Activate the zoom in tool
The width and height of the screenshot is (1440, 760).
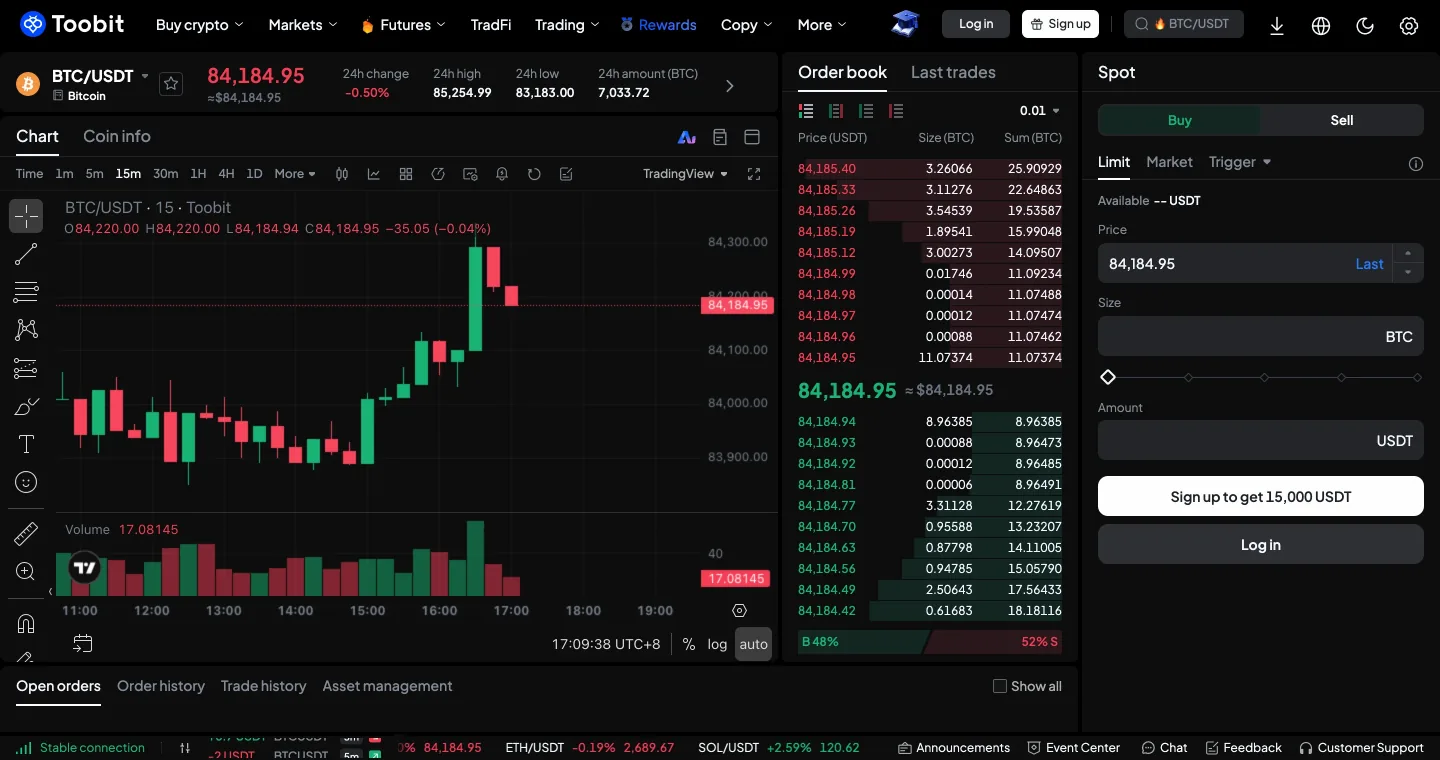26,572
